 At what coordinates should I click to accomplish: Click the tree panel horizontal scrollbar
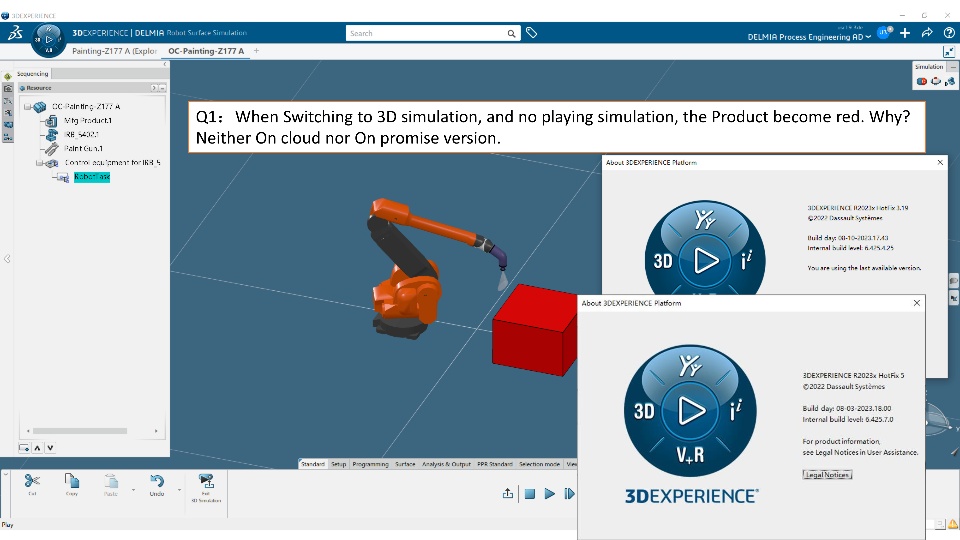(80, 431)
